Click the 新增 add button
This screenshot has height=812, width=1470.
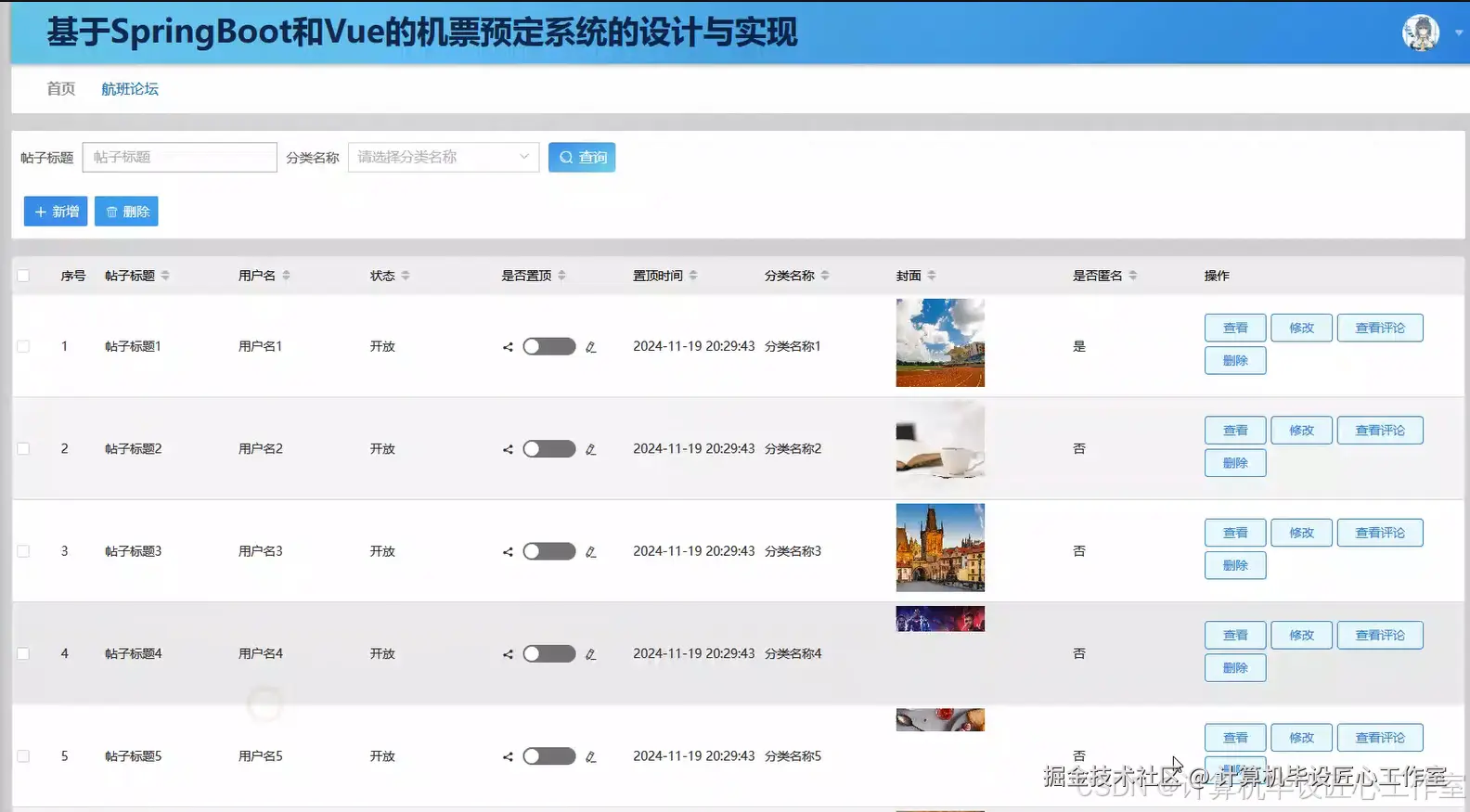click(56, 212)
